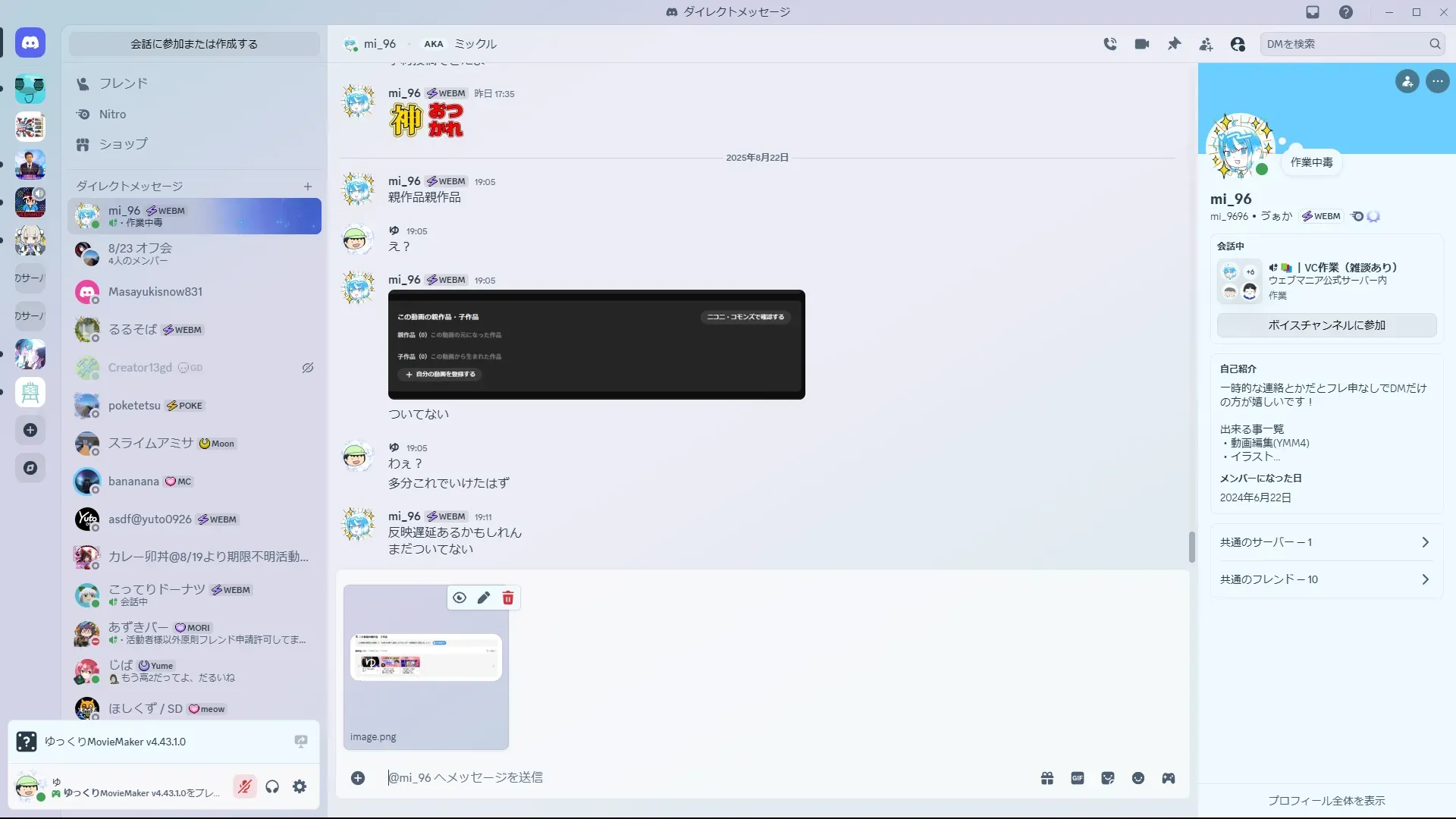Open the sticker picker
Image resolution: width=1456 pixels, height=819 pixels.
1108,778
